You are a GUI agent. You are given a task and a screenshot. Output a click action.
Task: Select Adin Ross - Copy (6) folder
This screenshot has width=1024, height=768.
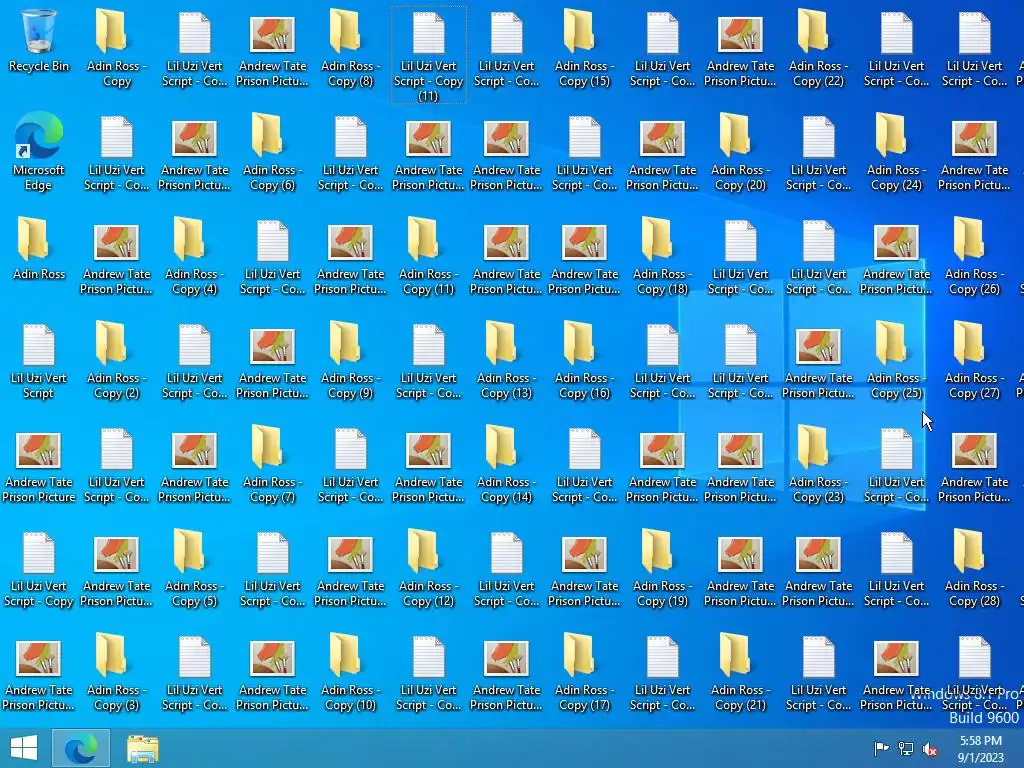click(272, 152)
